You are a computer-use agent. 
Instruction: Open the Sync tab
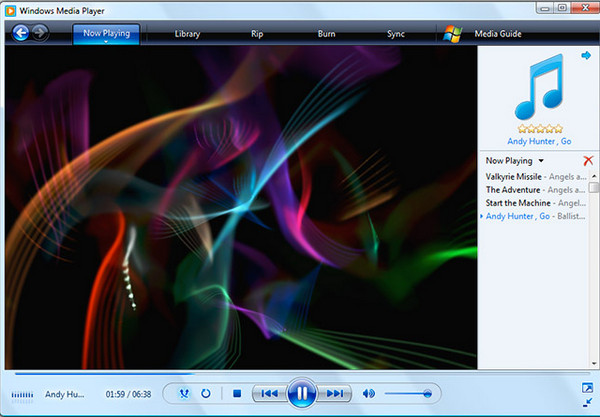396,34
